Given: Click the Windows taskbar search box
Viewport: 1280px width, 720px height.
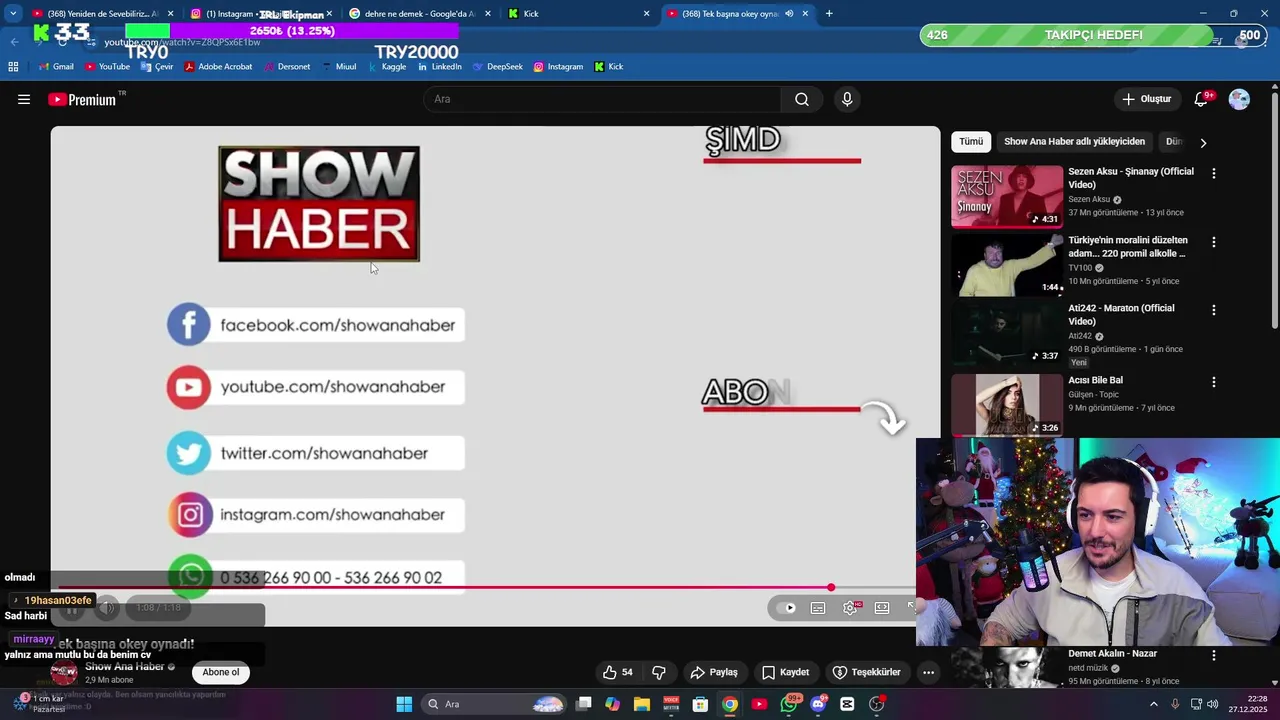Looking at the screenshot, I should pyautogui.click(x=494, y=704).
